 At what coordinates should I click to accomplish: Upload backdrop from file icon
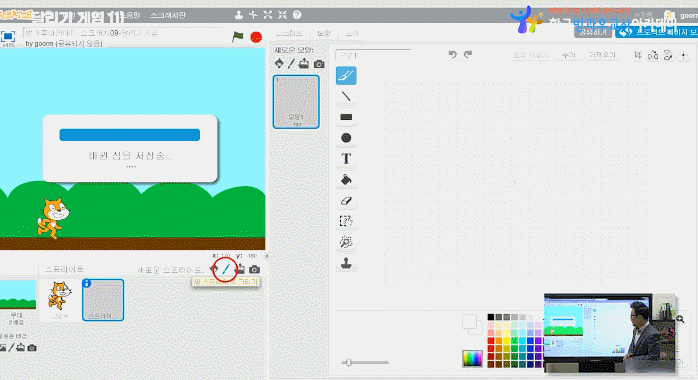[x=20, y=348]
